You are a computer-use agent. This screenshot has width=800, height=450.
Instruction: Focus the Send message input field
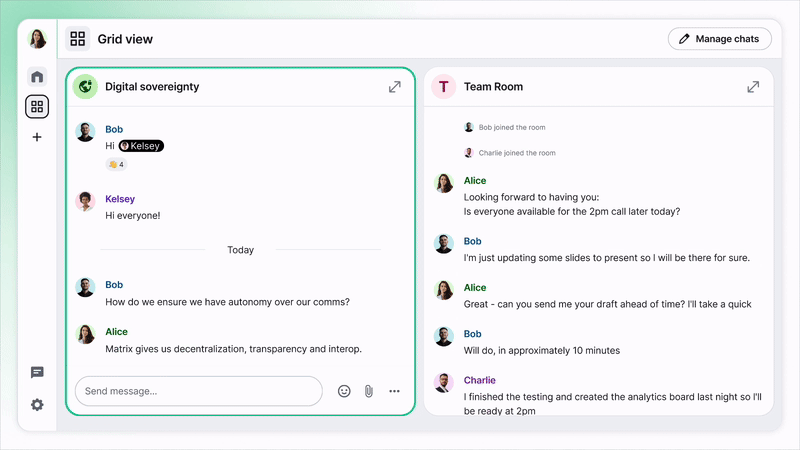tap(198, 391)
